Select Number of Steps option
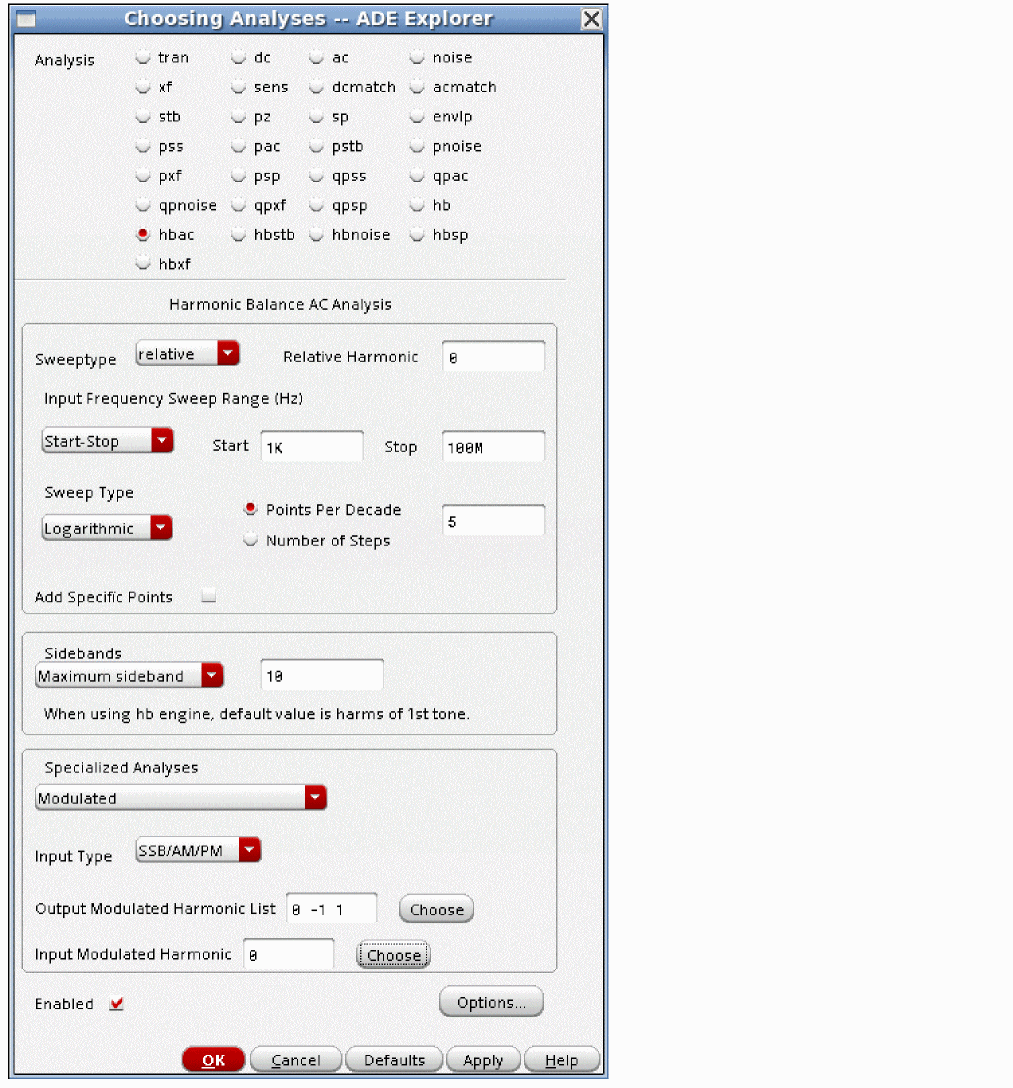The image size is (1013, 1088). (x=250, y=540)
